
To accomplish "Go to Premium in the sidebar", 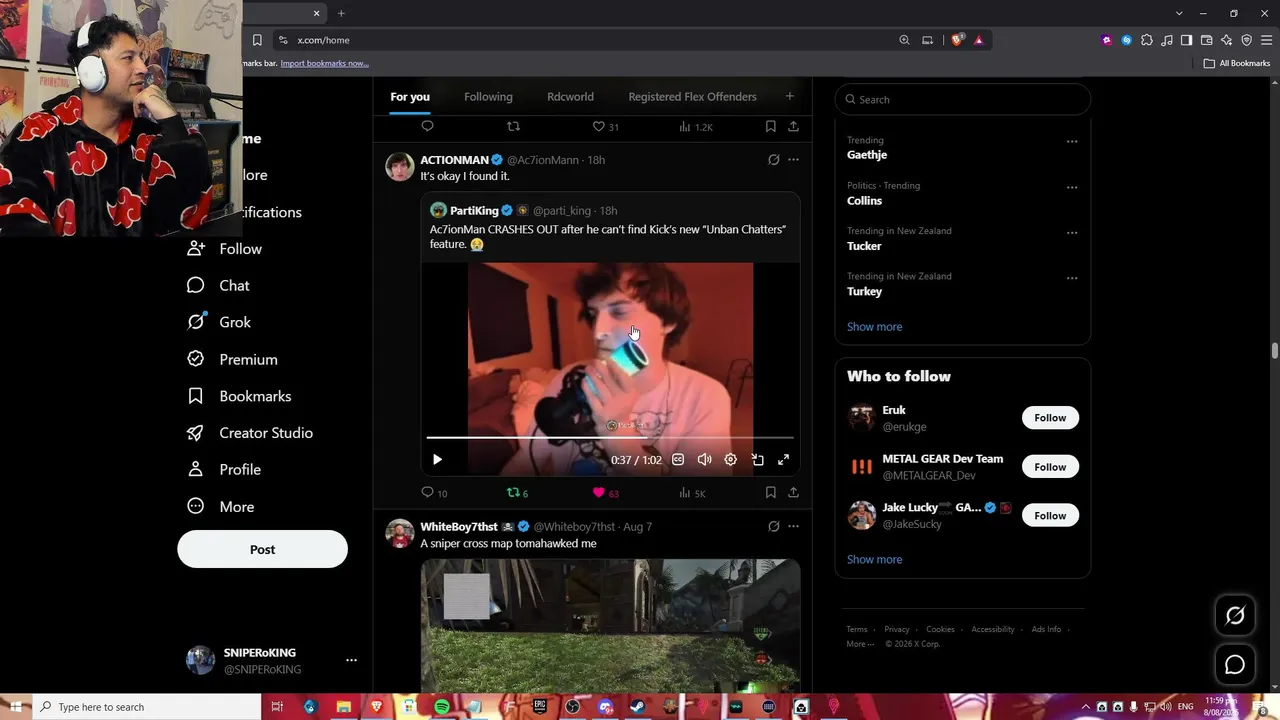I will pyautogui.click(x=232, y=359).
